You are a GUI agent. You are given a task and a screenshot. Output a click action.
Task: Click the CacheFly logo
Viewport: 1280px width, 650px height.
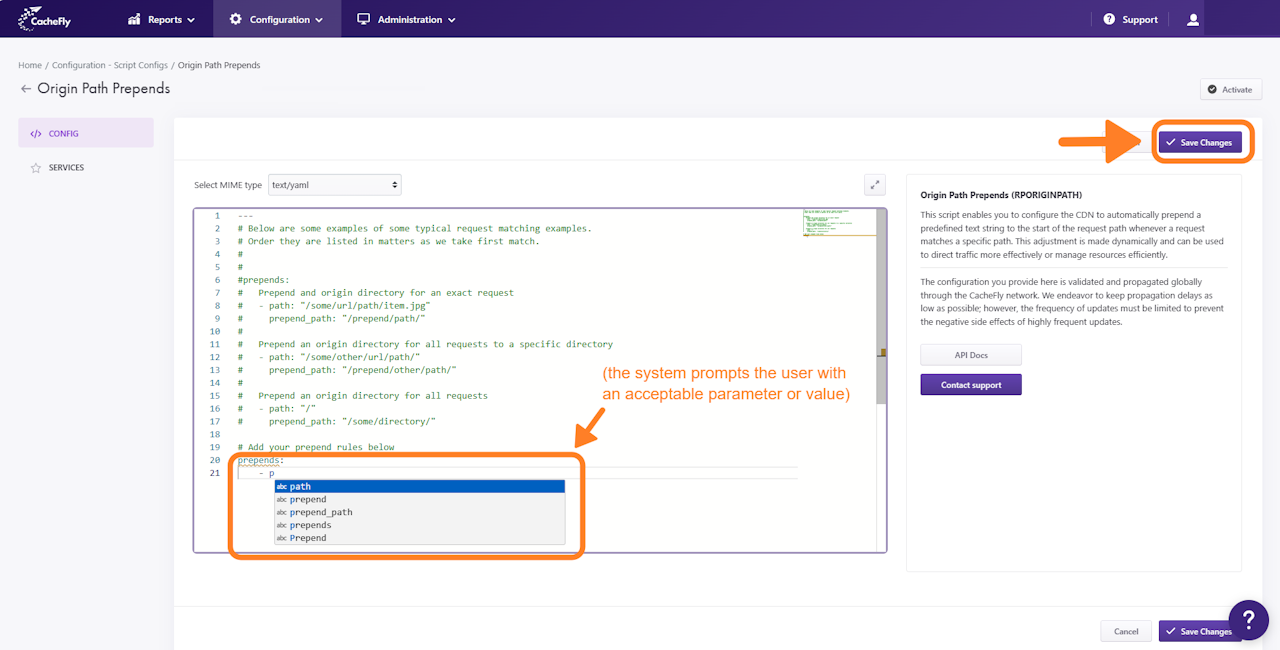44,19
